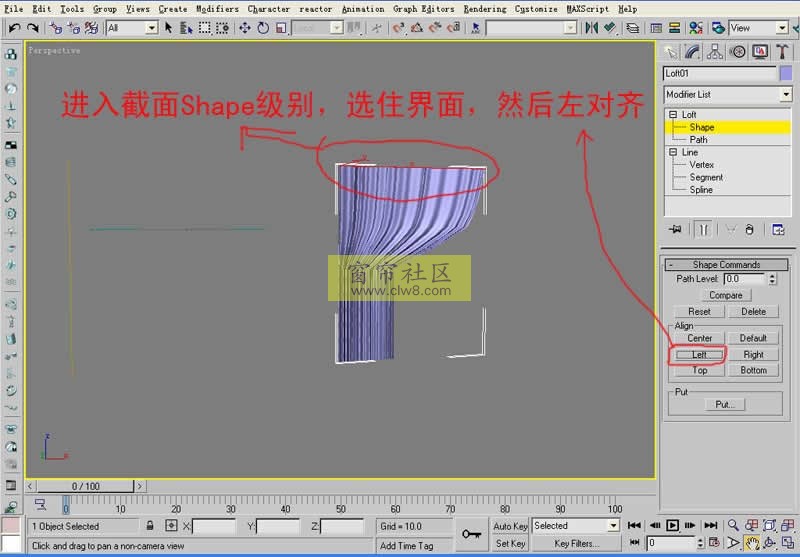Toggle Show End Result in stack
800x557 pixels.
704,230
